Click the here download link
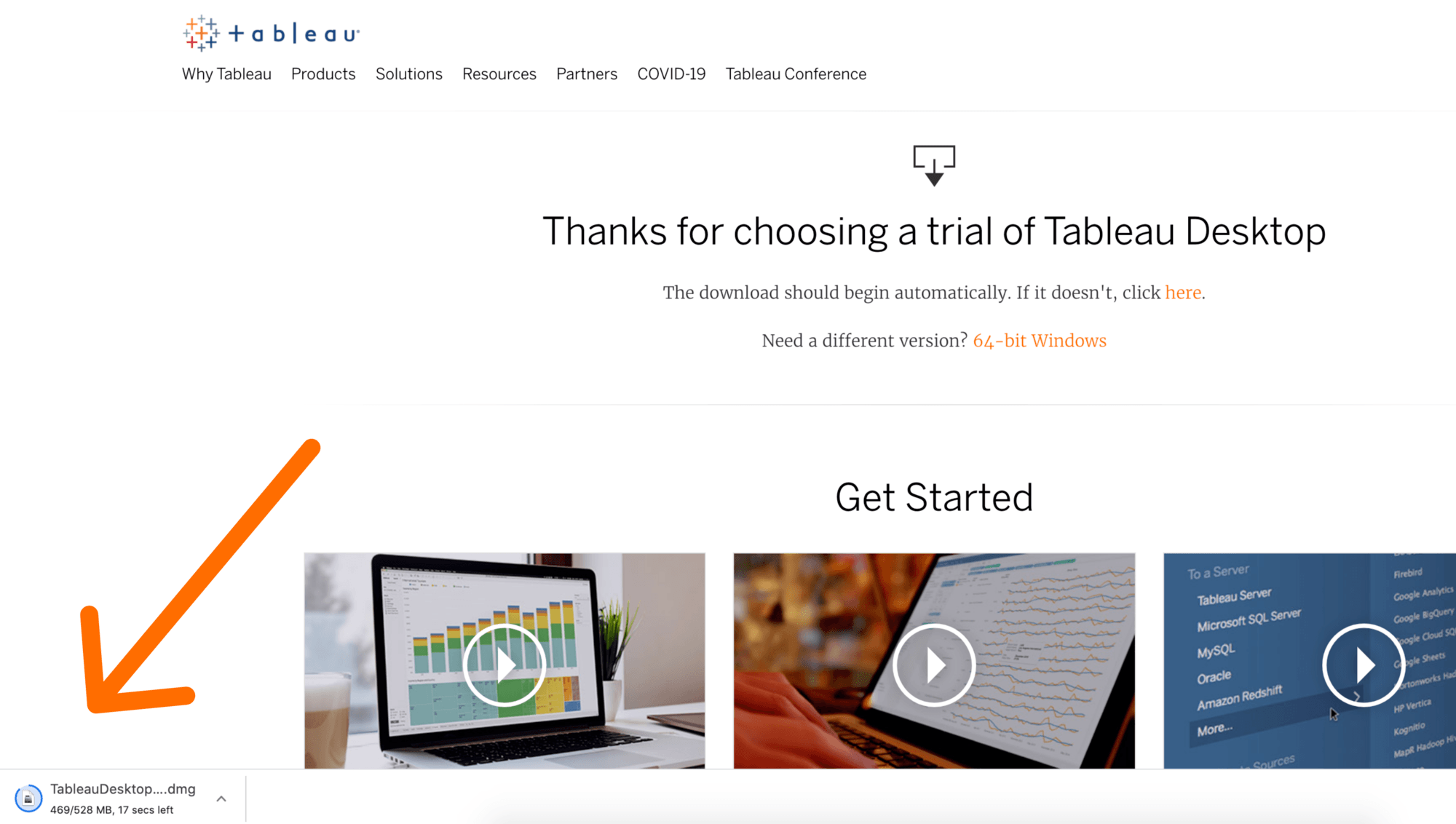 [1182, 292]
